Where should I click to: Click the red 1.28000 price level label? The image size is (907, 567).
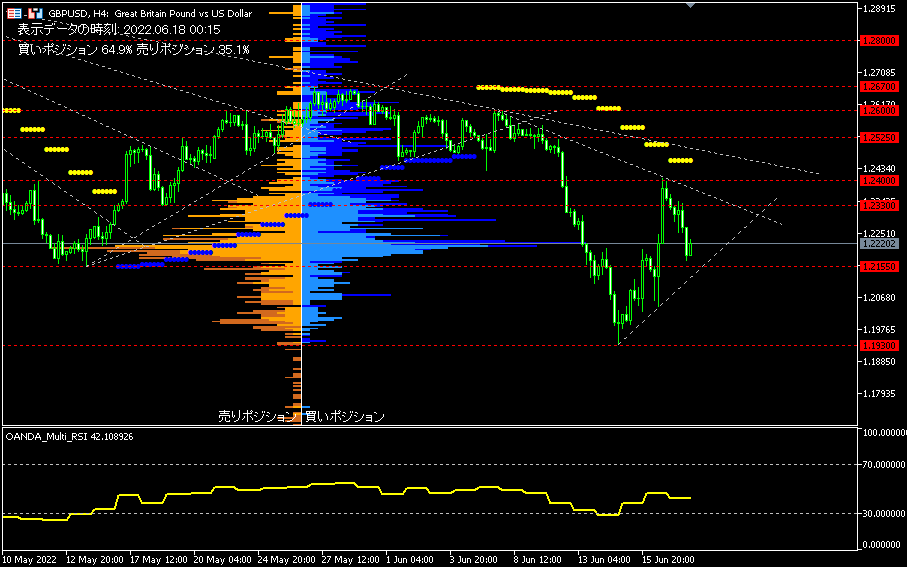[x=879, y=41]
